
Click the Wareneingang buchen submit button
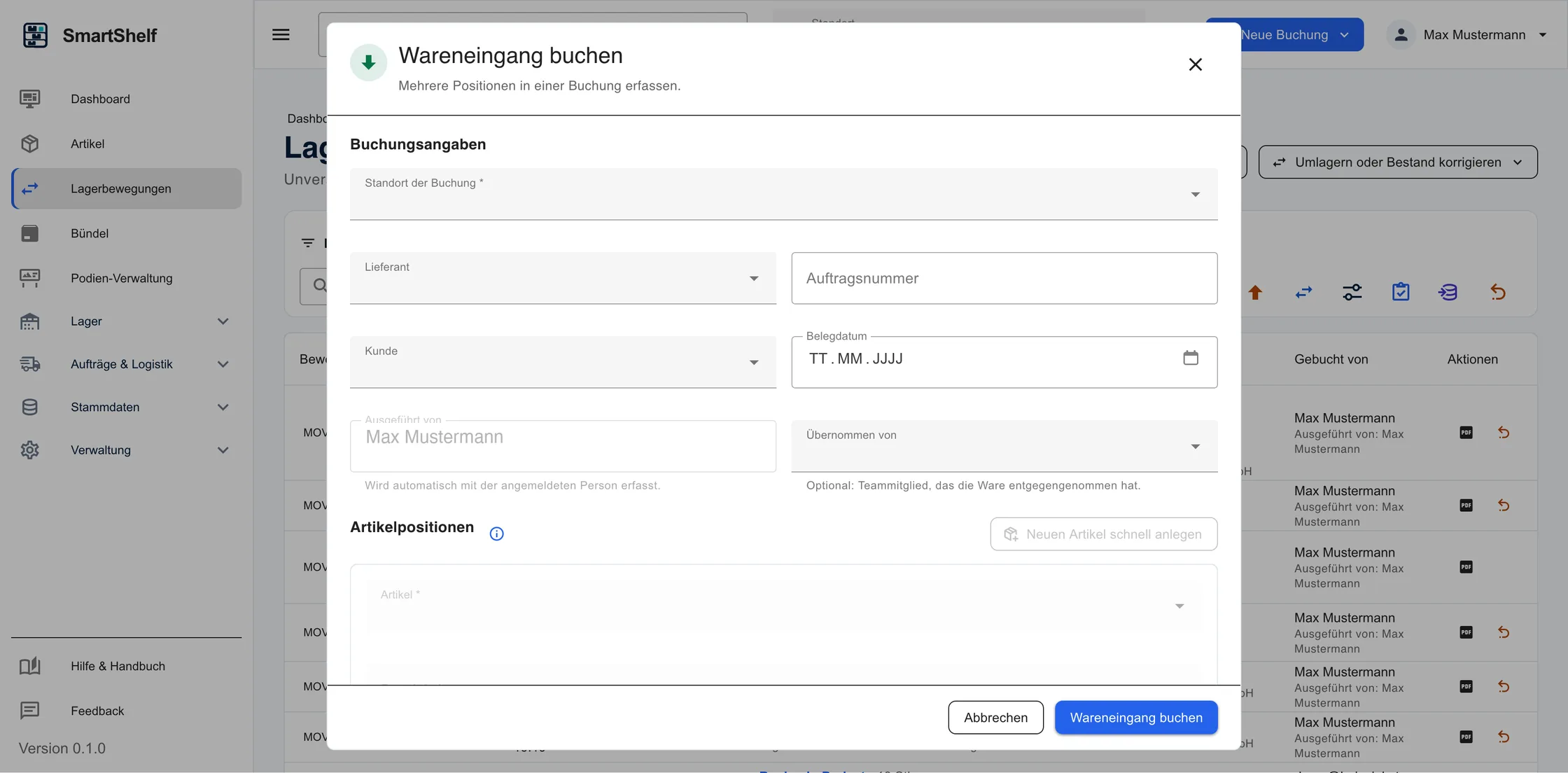[1136, 717]
